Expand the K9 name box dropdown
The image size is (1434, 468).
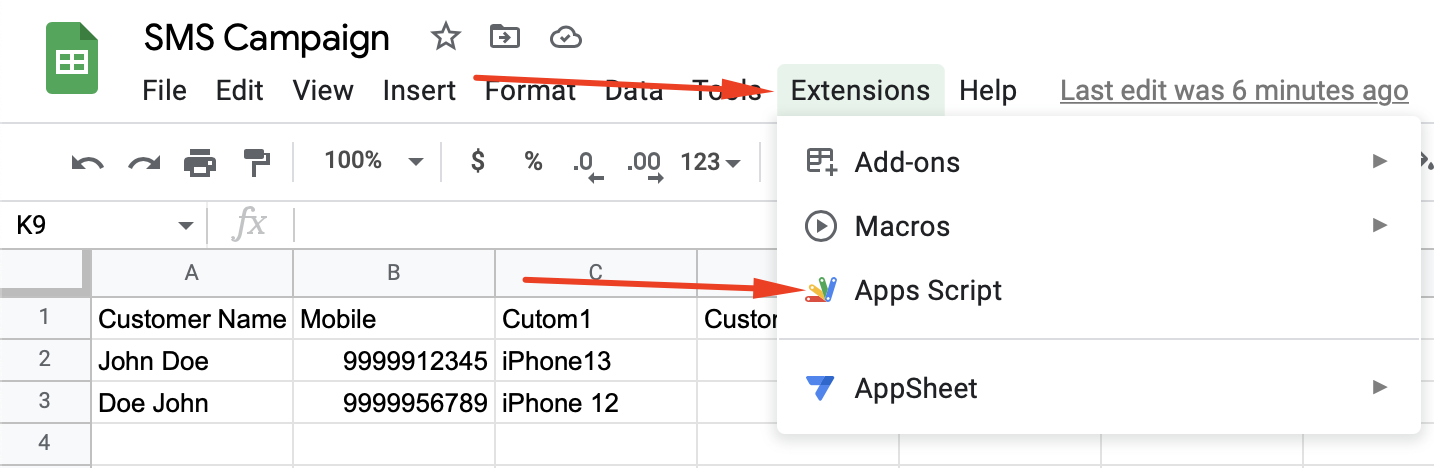coord(186,226)
